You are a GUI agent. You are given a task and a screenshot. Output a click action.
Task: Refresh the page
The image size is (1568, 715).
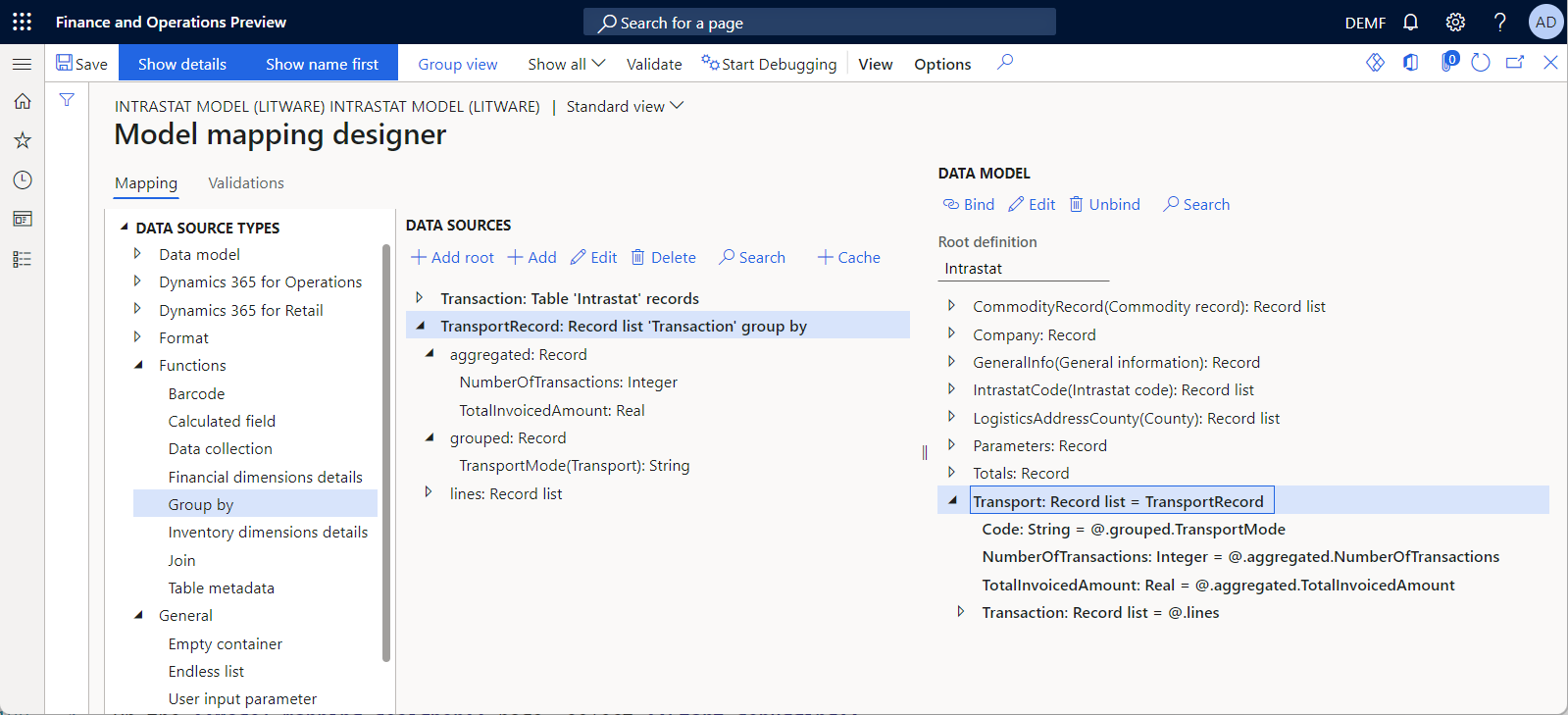tap(1481, 63)
